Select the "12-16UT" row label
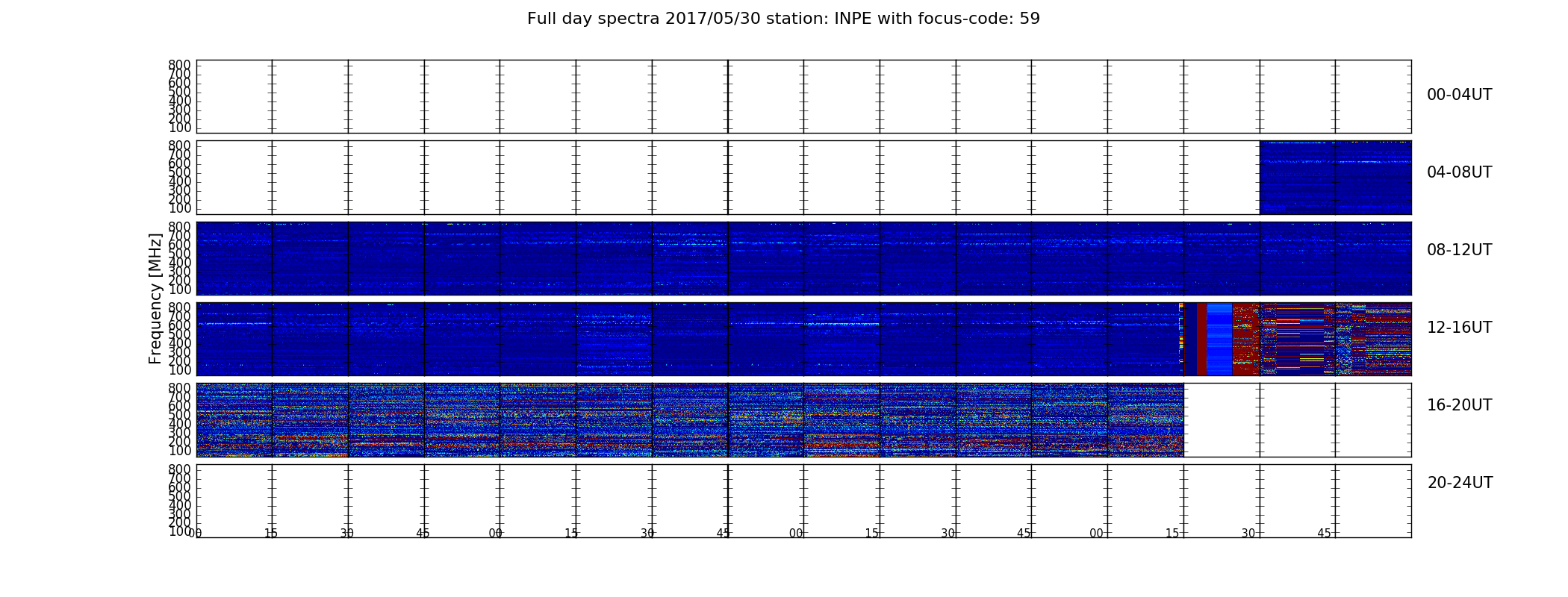Viewport: 1568px width, 597px height. pyautogui.click(x=1459, y=328)
